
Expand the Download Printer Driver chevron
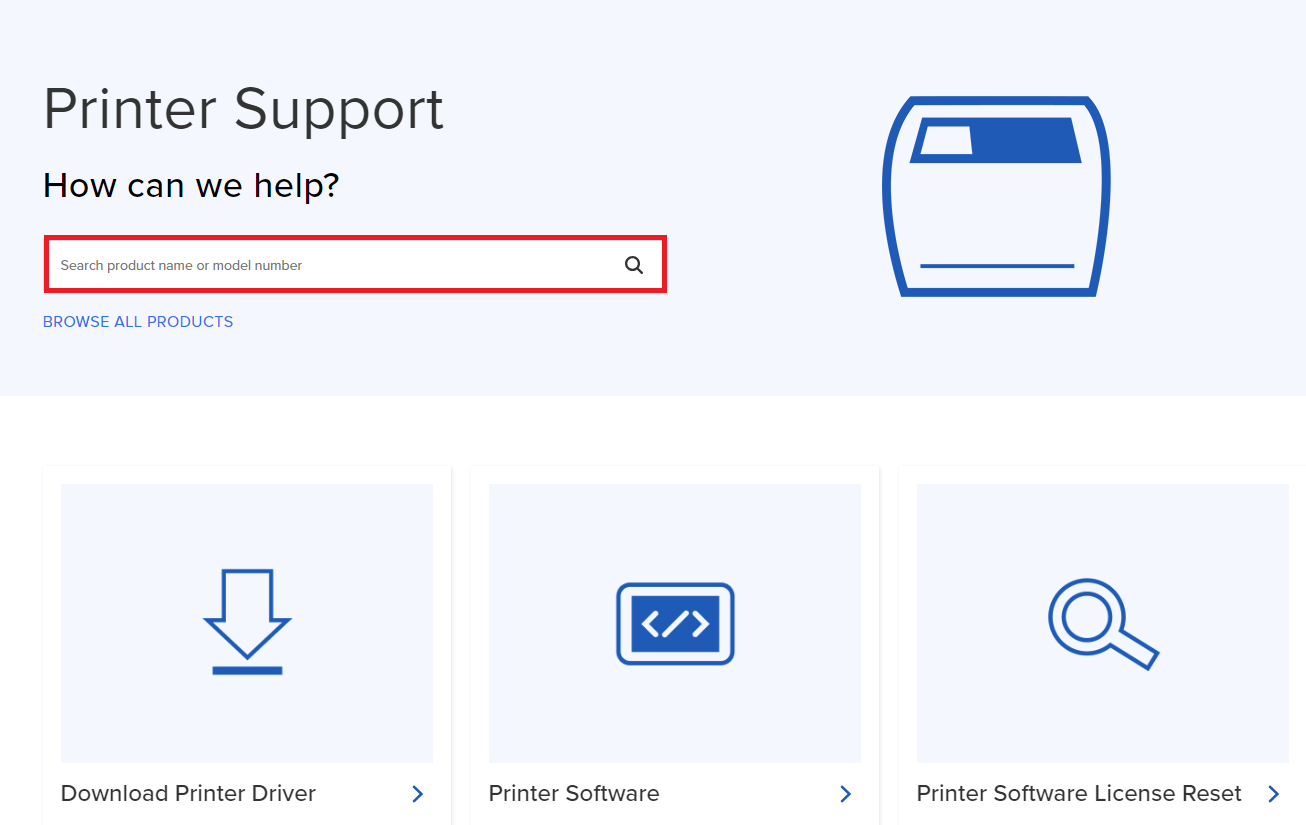(x=417, y=793)
